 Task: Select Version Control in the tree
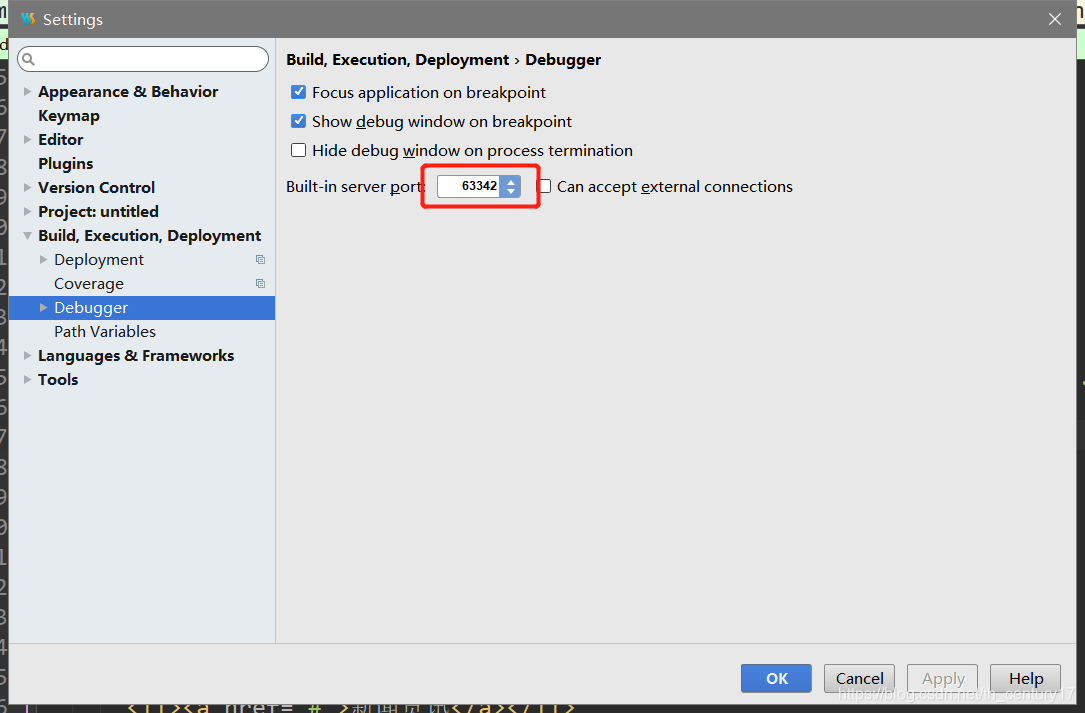pos(96,188)
